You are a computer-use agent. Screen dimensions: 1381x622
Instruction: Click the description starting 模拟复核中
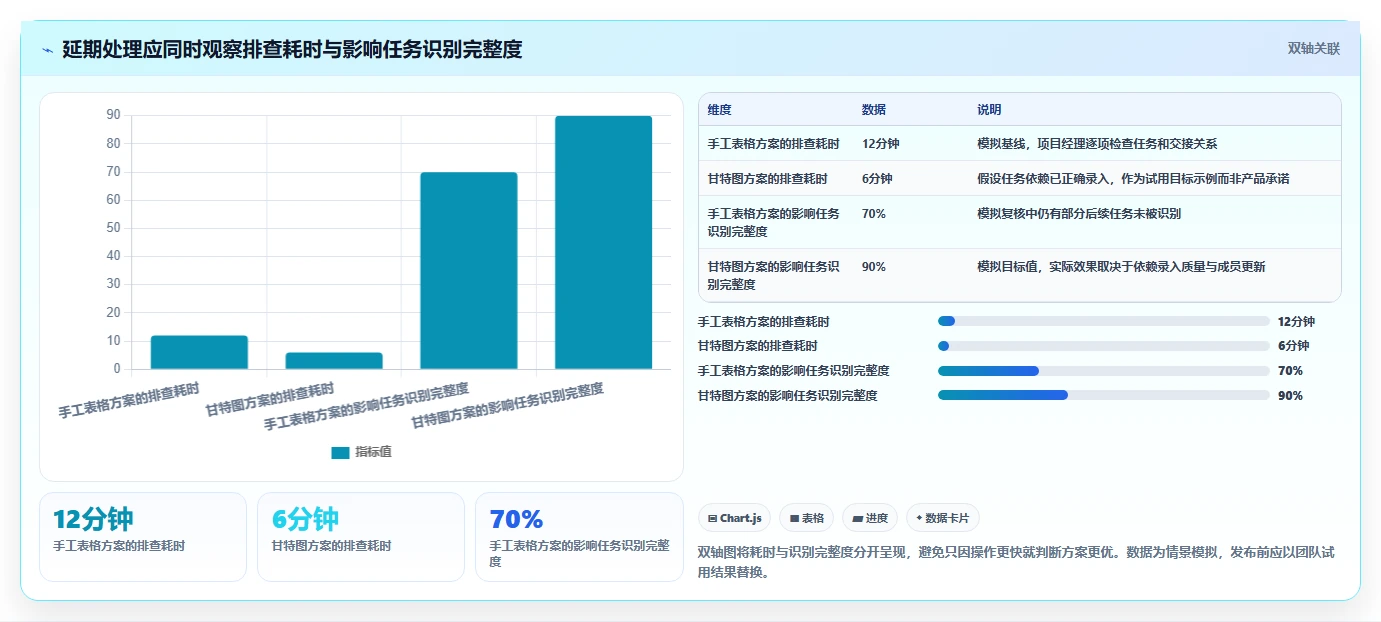pyautogui.click(x=1080, y=214)
